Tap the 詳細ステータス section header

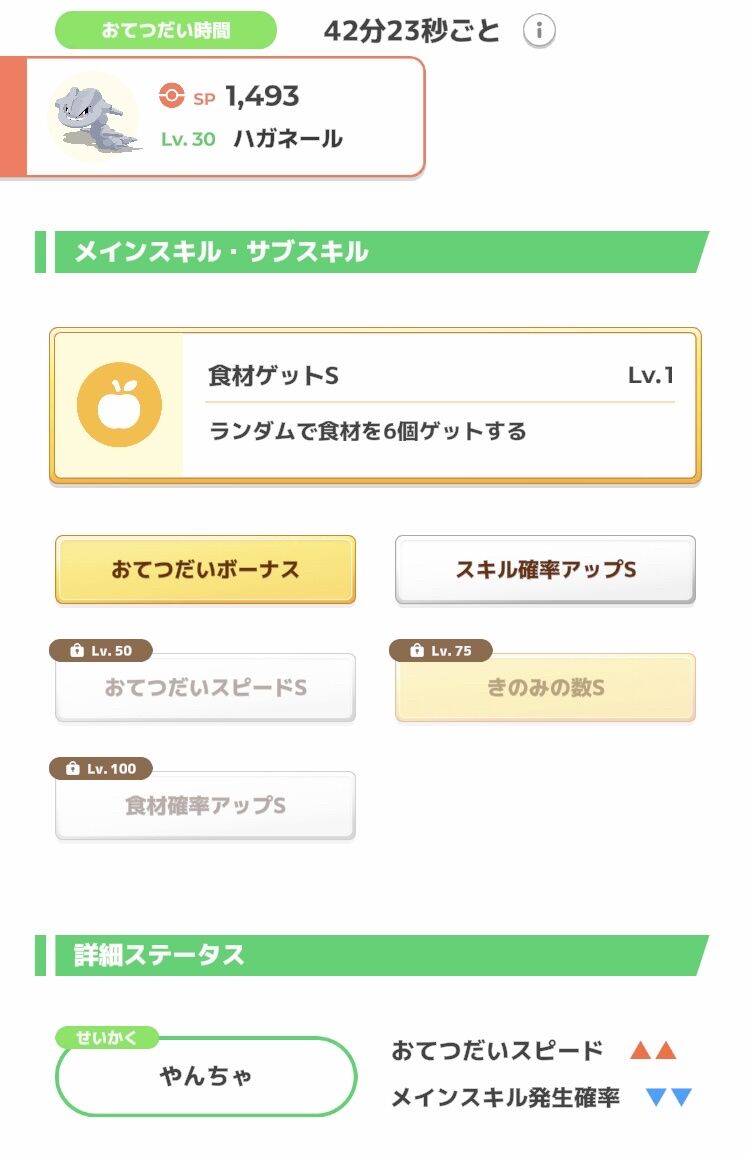click(x=372, y=955)
